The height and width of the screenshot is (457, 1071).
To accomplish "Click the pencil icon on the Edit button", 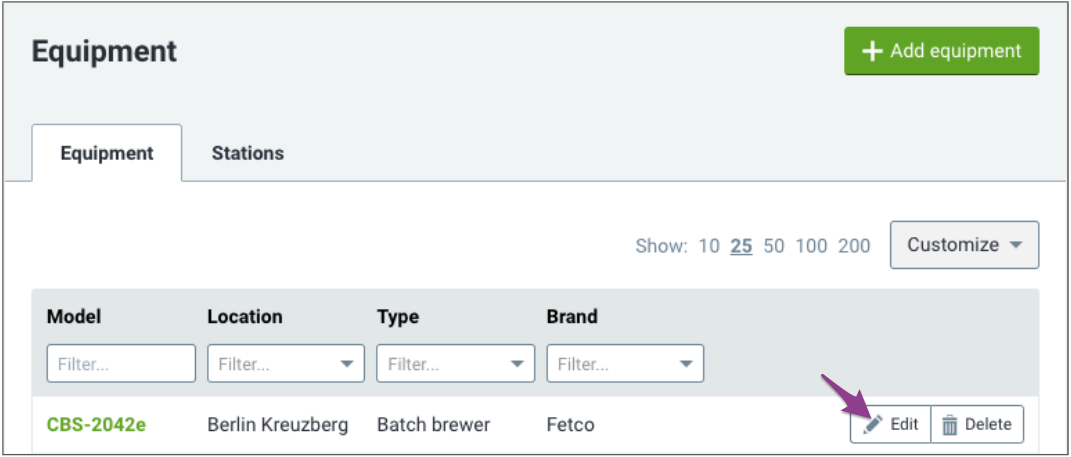I will [872, 424].
